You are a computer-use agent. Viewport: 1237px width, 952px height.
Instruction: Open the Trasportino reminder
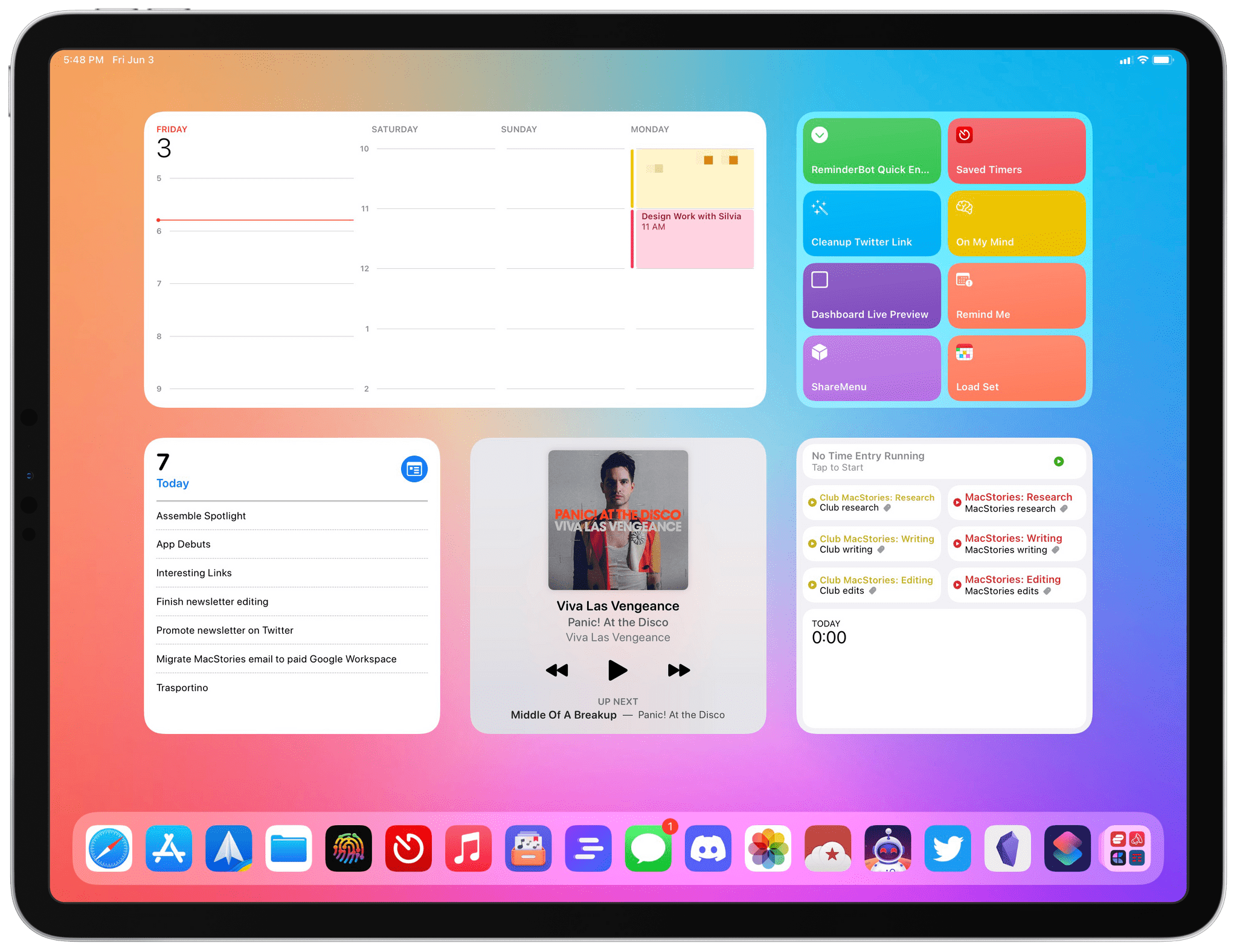click(292, 687)
